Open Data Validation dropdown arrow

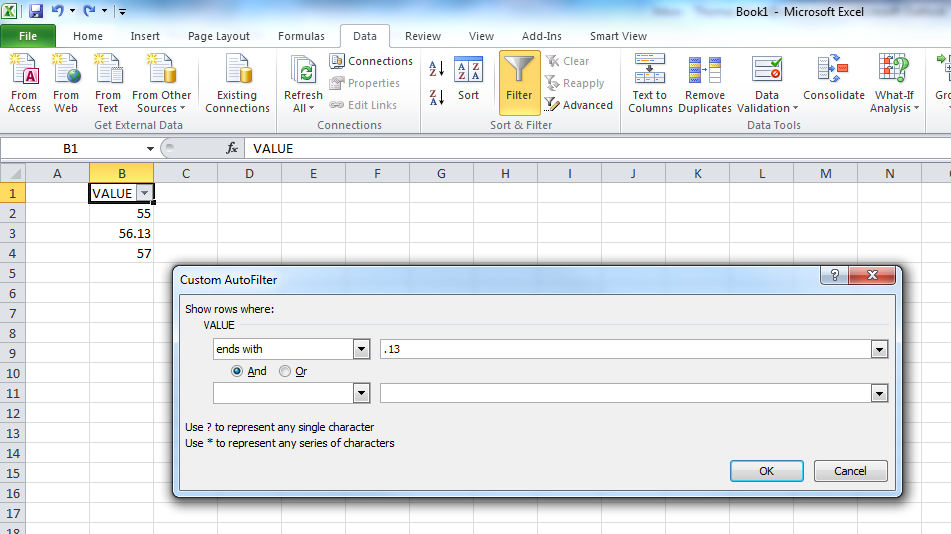coord(795,109)
